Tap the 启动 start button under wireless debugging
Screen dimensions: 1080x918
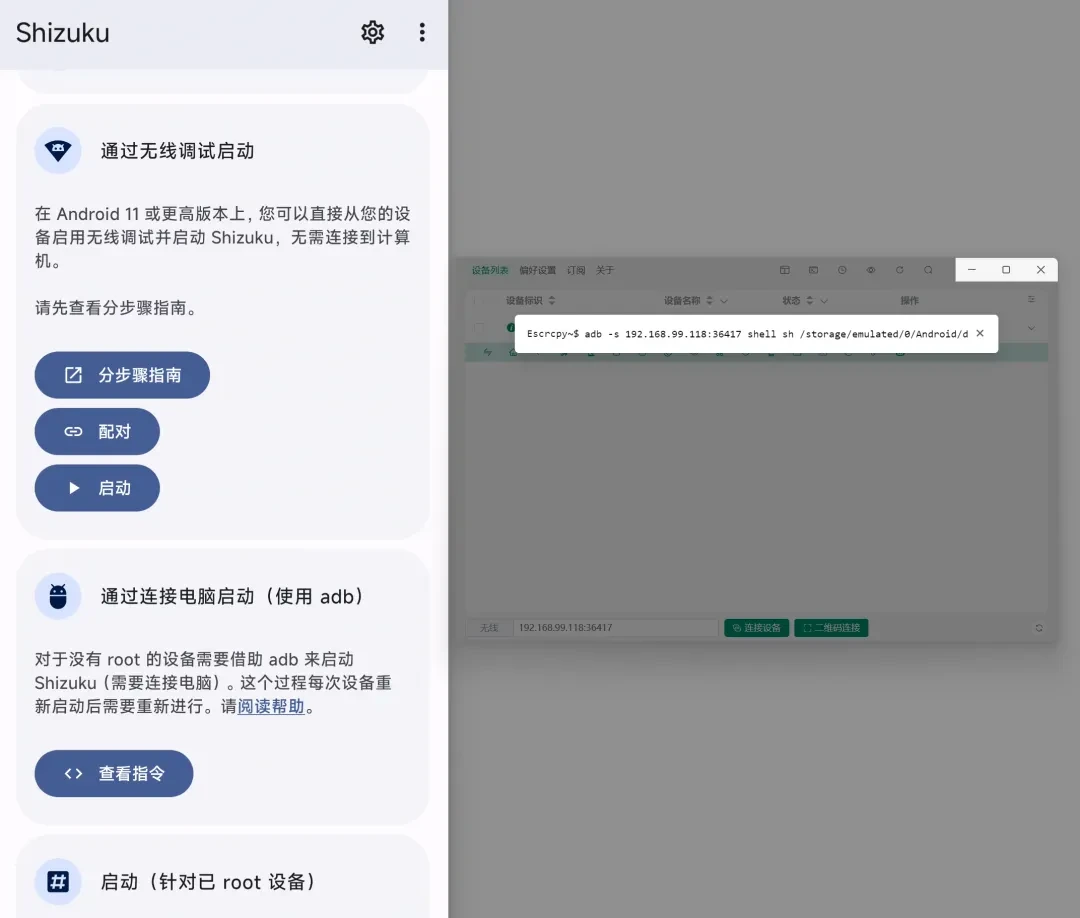point(97,488)
